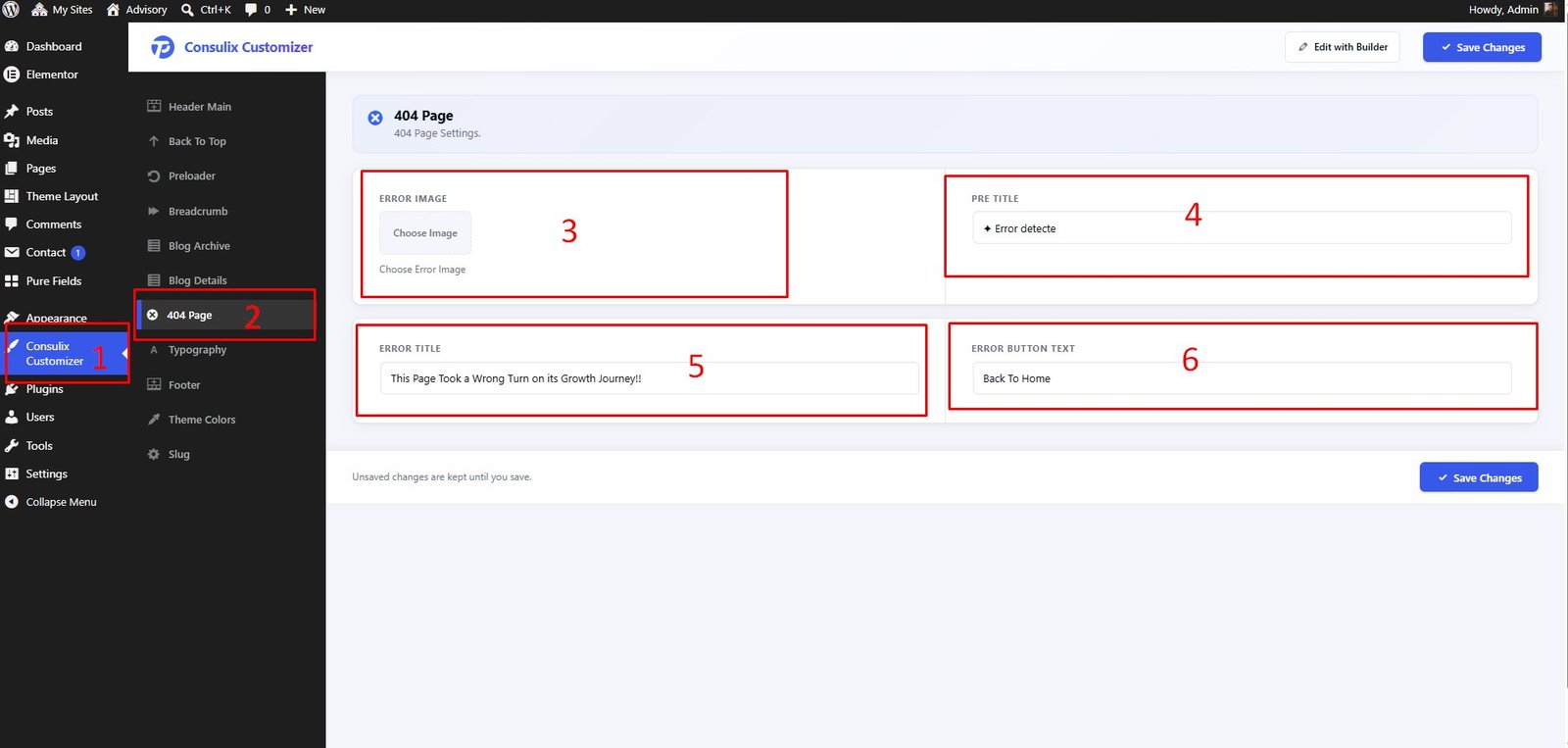The height and width of the screenshot is (748, 1568).
Task: Open Consulix Customizer menu item
Action: tap(64, 354)
